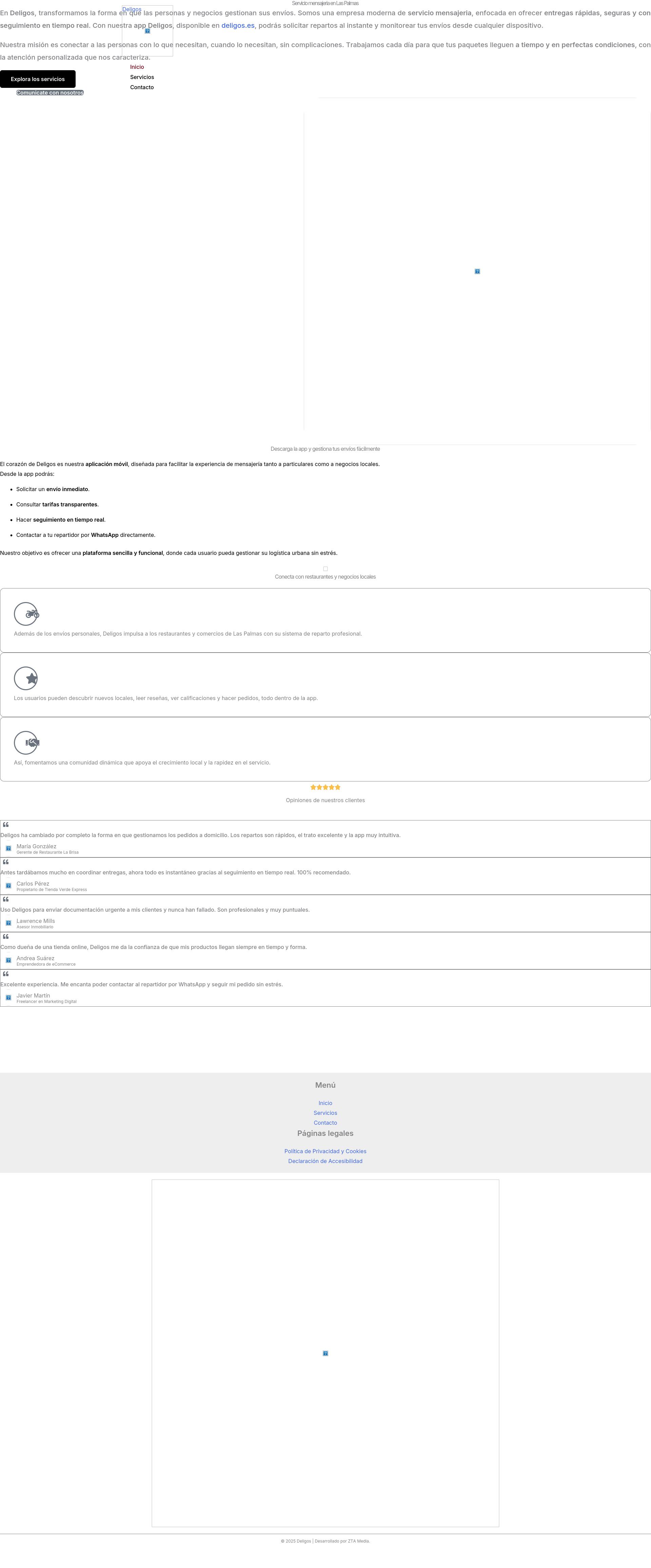This screenshot has width=651, height=1568.
Task: Click María González's avatar image
Action: pos(8,849)
